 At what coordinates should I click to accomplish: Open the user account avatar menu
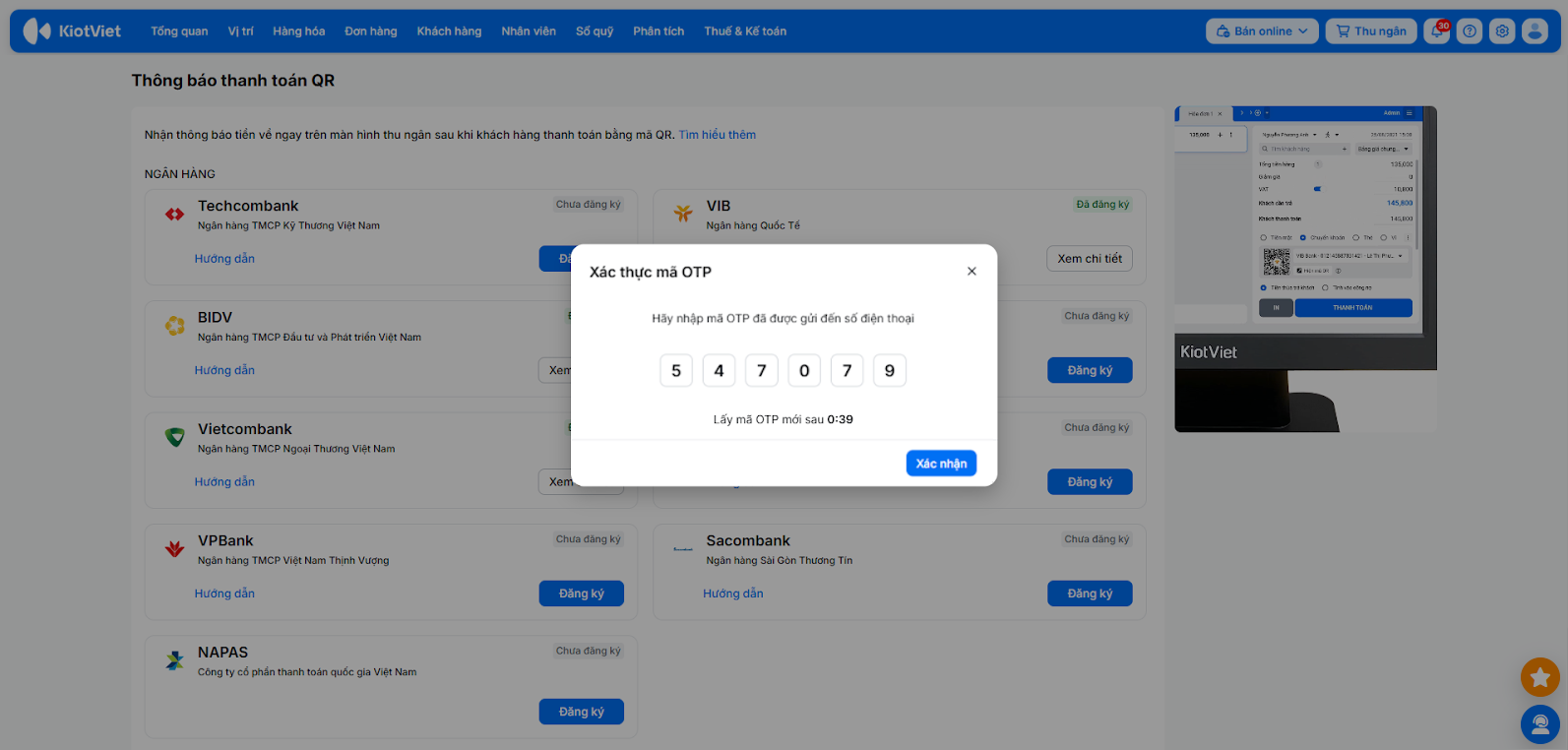[1535, 31]
